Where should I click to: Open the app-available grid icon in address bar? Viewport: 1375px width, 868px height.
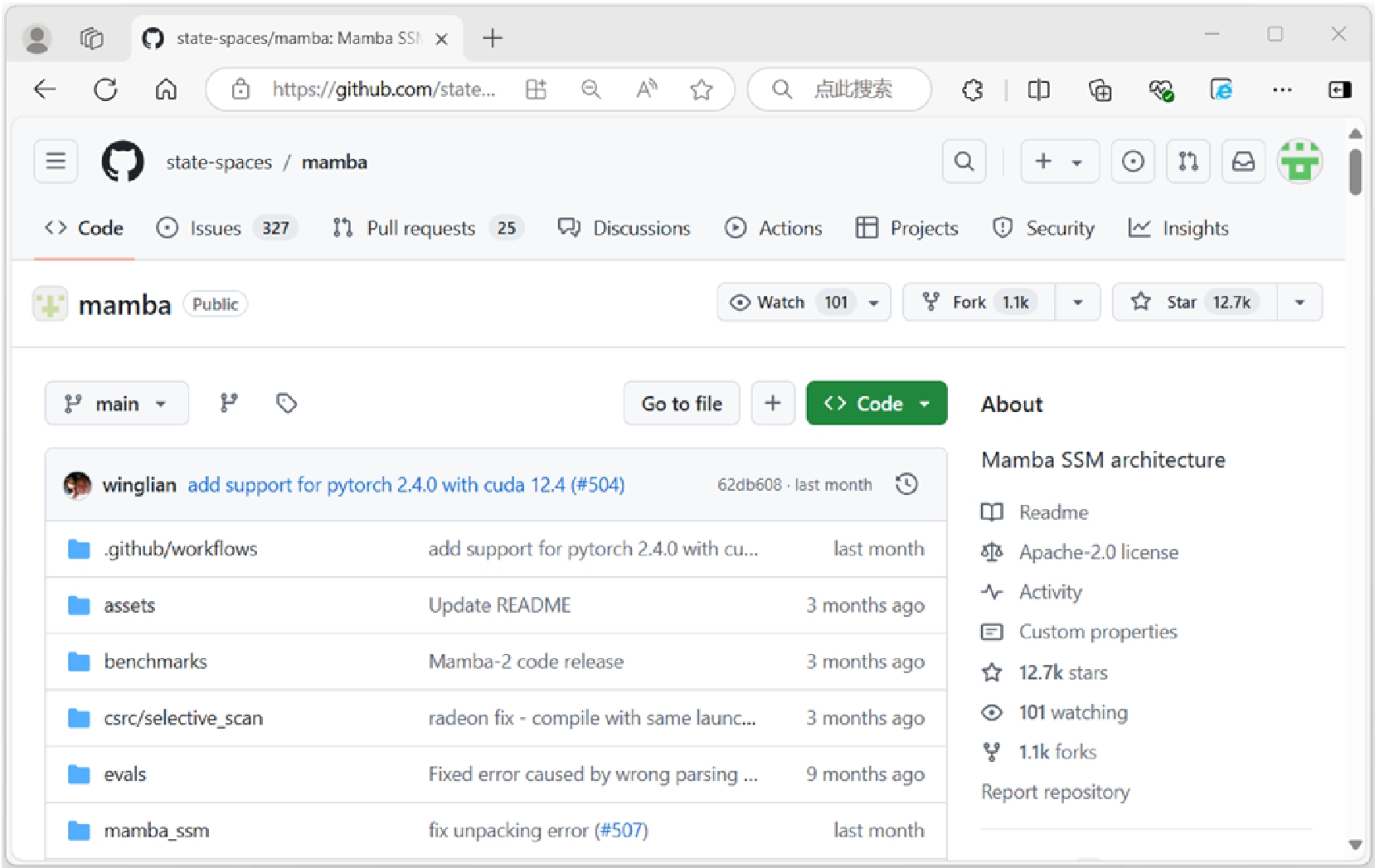[536, 89]
